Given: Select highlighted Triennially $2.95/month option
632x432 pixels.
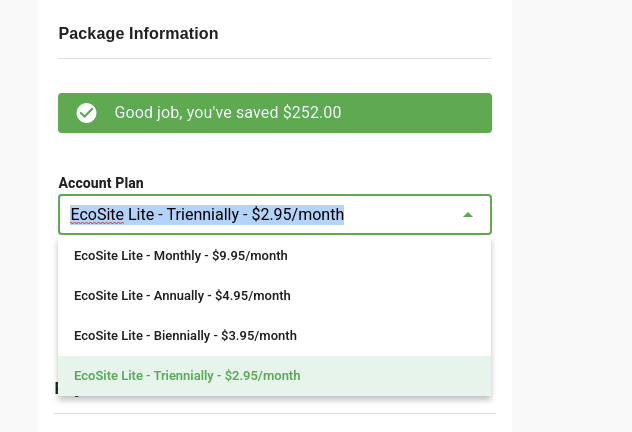Looking at the screenshot, I should pos(274,376).
